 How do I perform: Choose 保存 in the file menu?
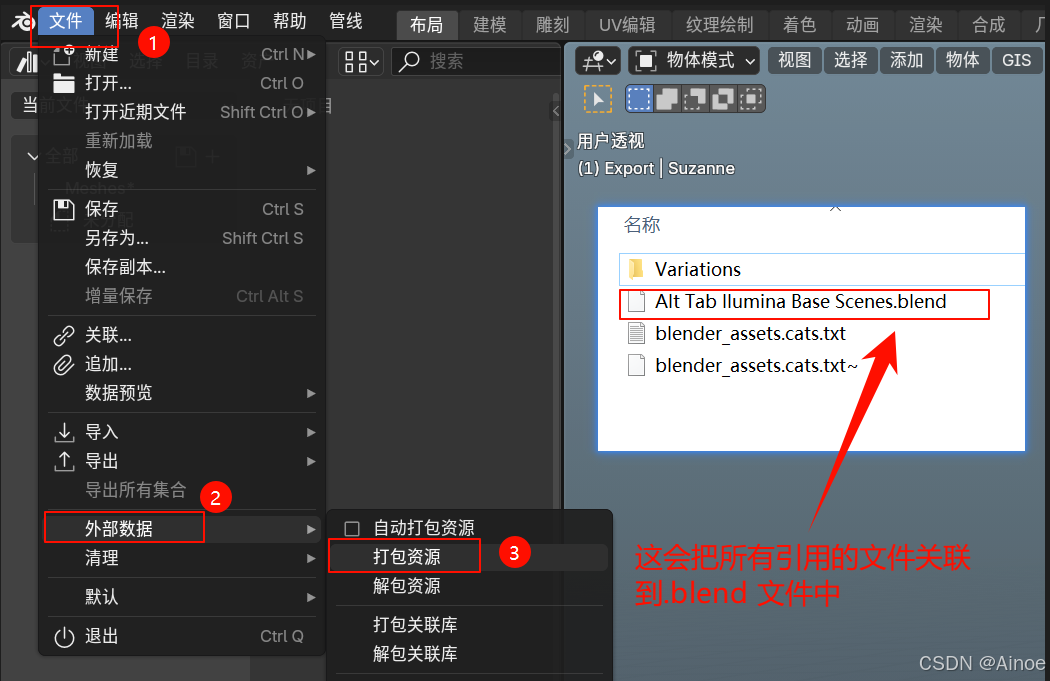[182, 209]
